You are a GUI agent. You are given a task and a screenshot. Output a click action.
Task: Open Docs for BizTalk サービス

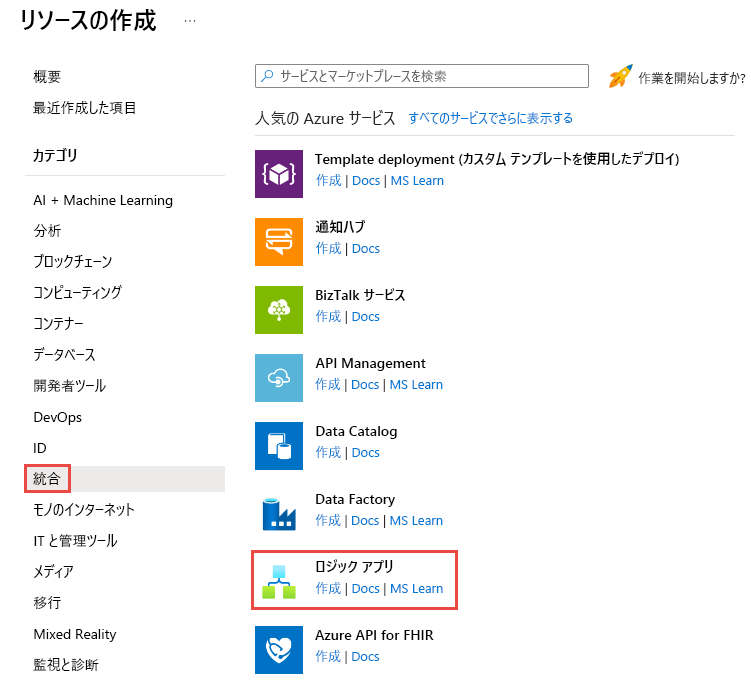[x=365, y=317]
